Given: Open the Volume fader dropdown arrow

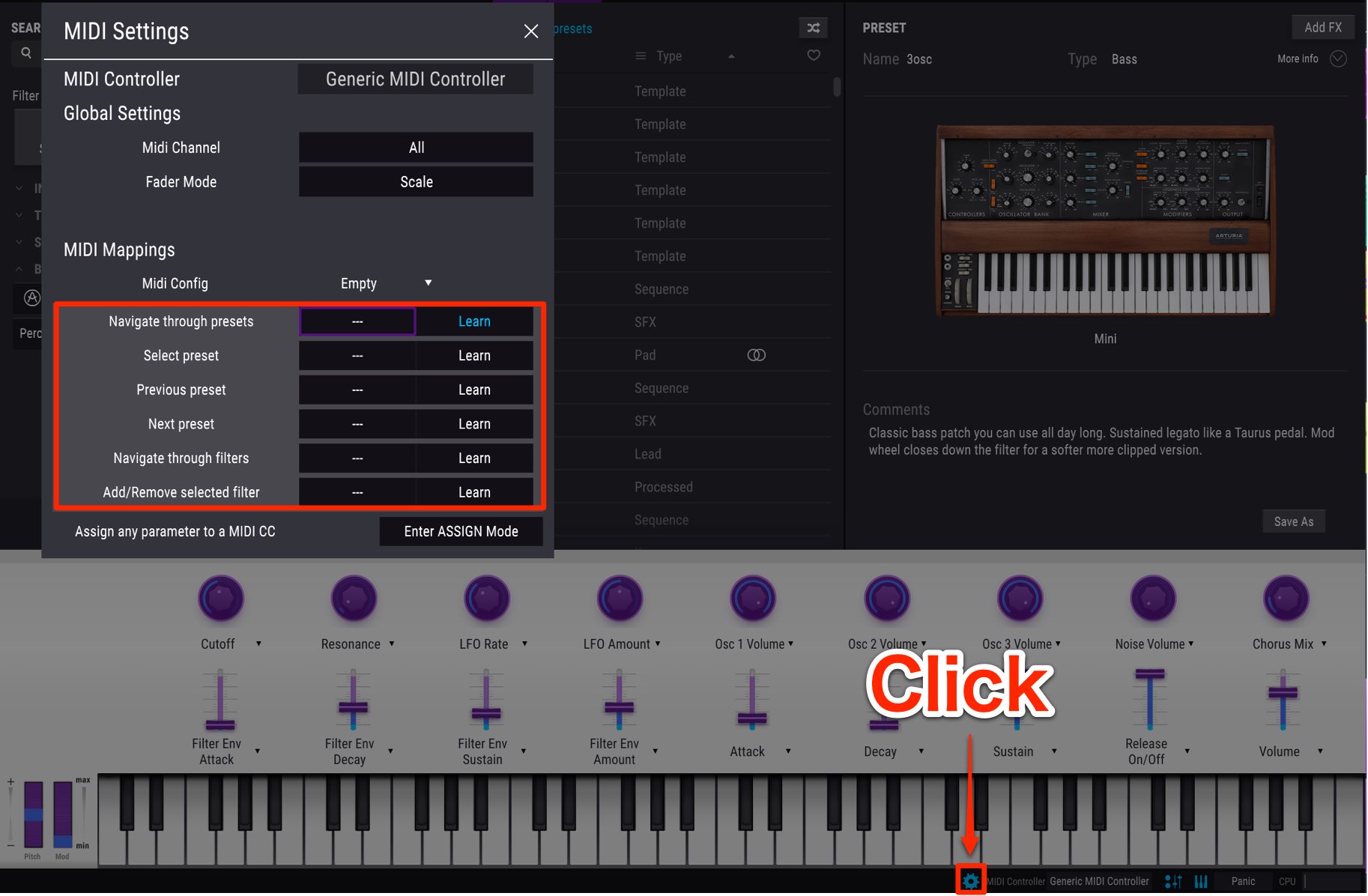Looking at the screenshot, I should (x=1320, y=751).
